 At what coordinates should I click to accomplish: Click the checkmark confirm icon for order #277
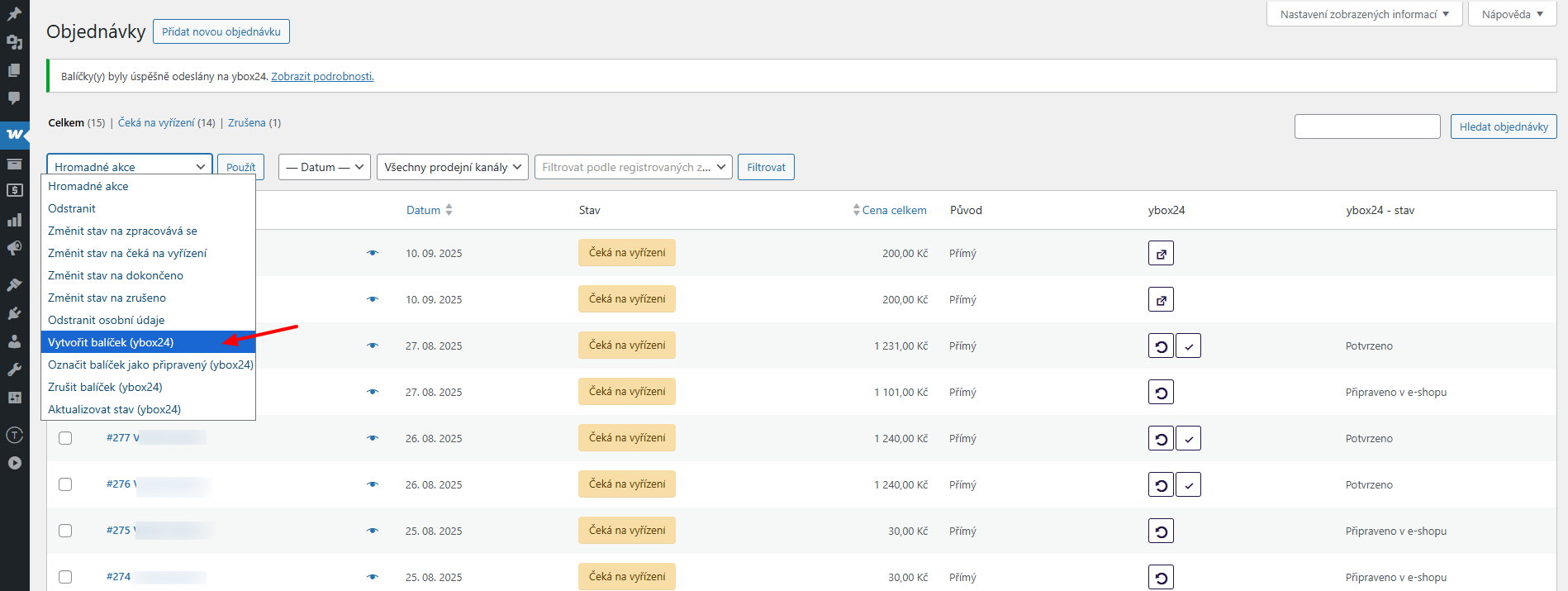point(1188,439)
